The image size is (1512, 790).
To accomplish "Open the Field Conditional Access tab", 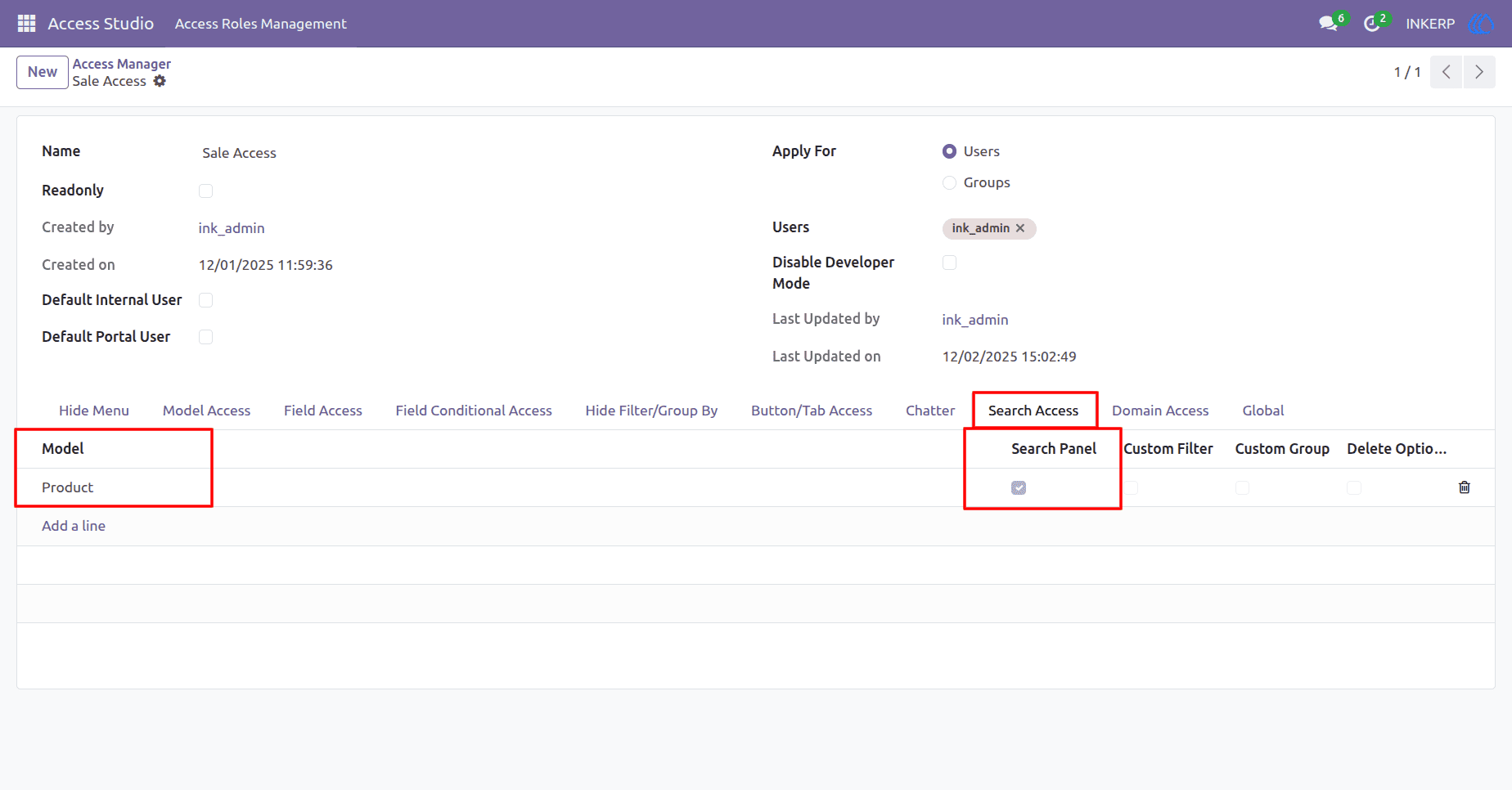I will click(474, 411).
